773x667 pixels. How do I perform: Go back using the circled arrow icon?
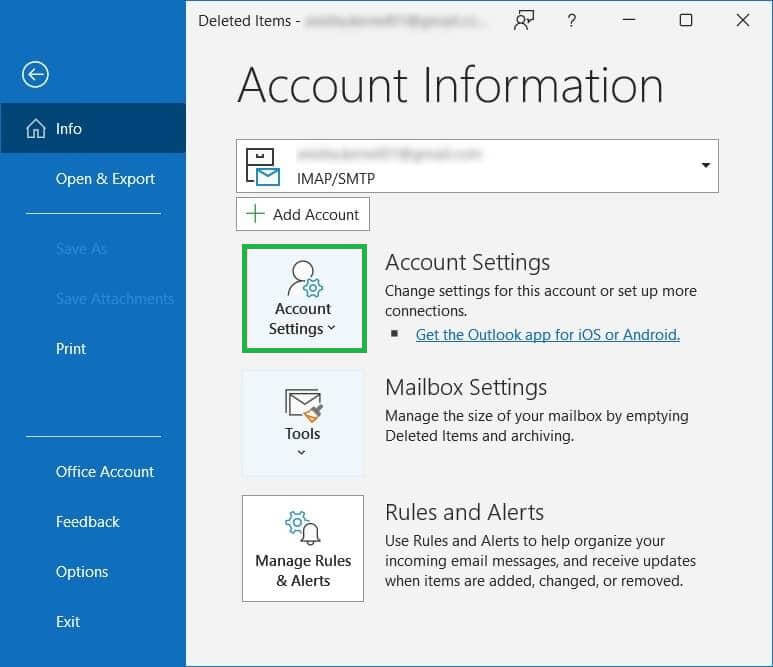click(x=35, y=75)
